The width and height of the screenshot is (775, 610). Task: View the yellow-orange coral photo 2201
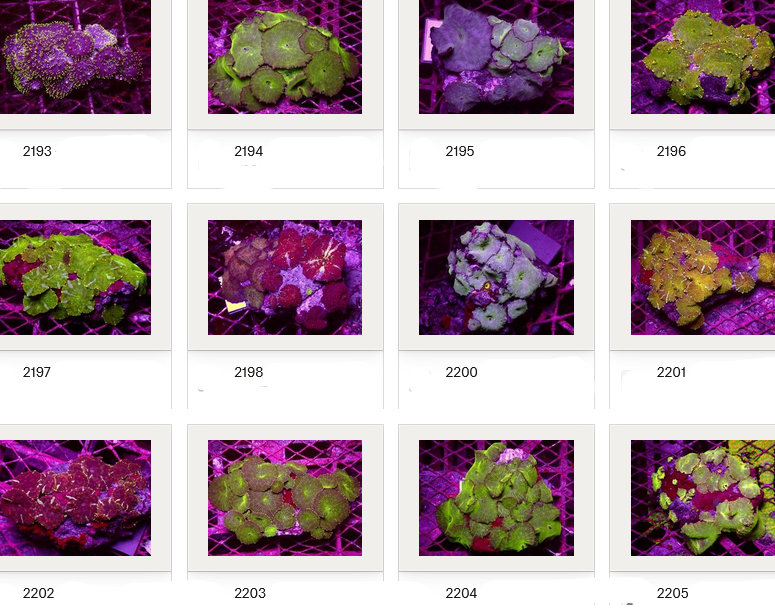(x=702, y=277)
